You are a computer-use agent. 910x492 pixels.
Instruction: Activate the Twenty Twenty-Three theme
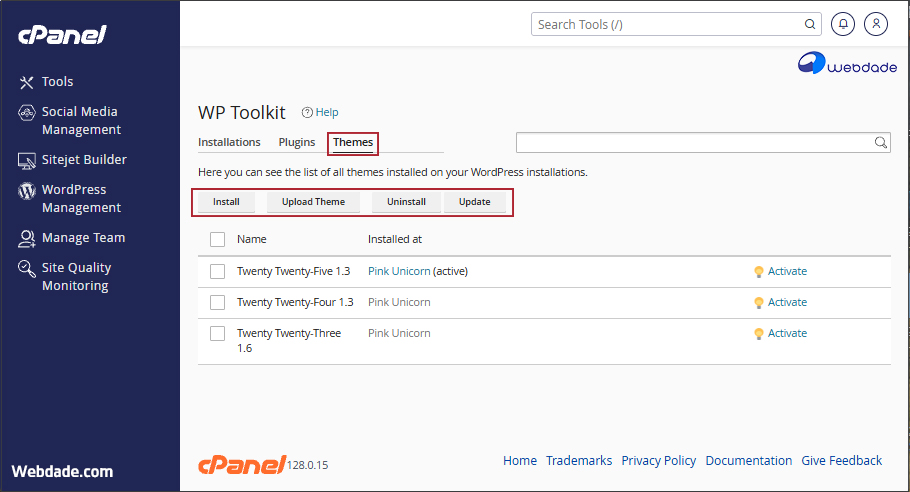click(786, 333)
